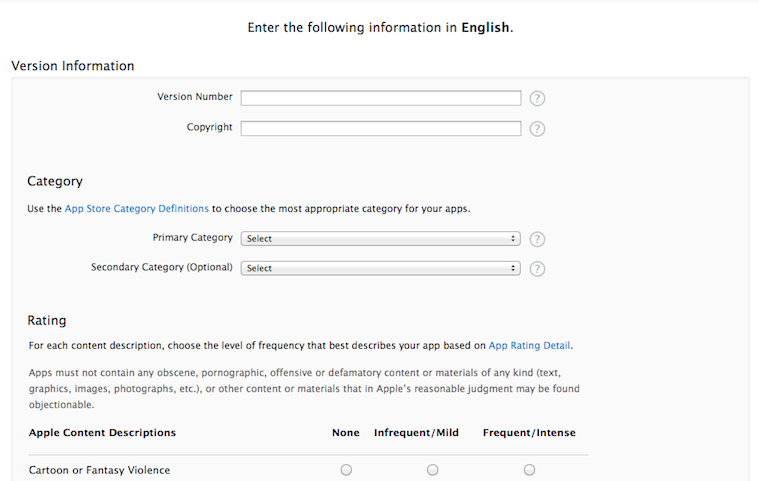Open the Secondary Category dropdown
This screenshot has height=481, width=759.
click(x=380, y=268)
